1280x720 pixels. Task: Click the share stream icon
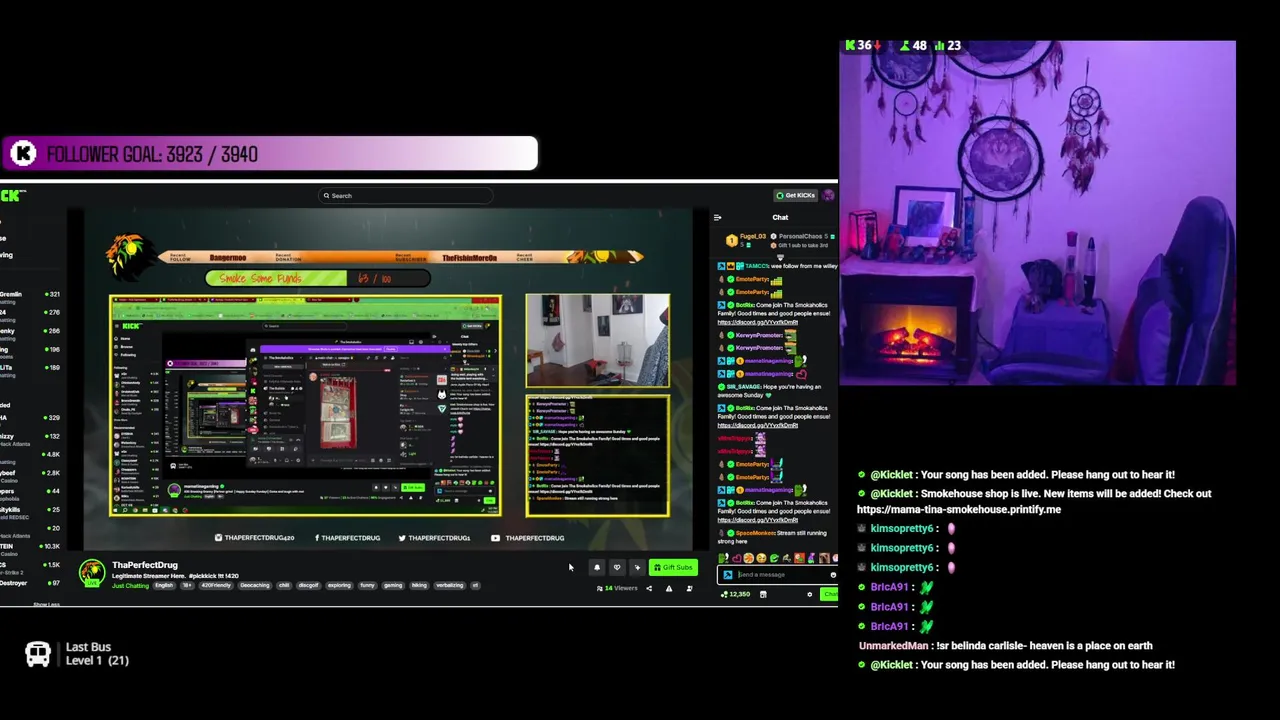tap(649, 588)
